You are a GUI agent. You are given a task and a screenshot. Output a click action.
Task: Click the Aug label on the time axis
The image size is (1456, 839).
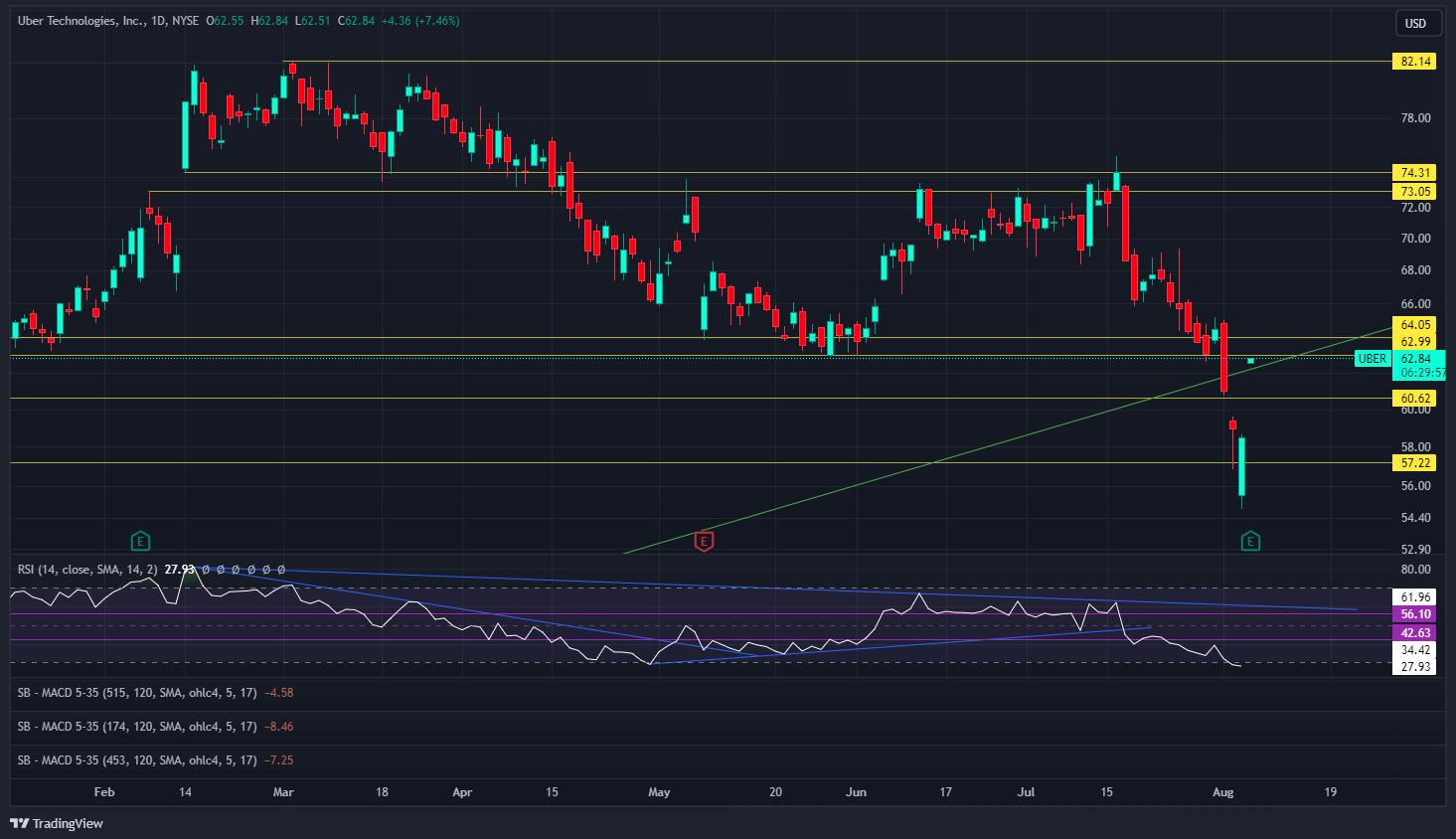coord(1223,792)
